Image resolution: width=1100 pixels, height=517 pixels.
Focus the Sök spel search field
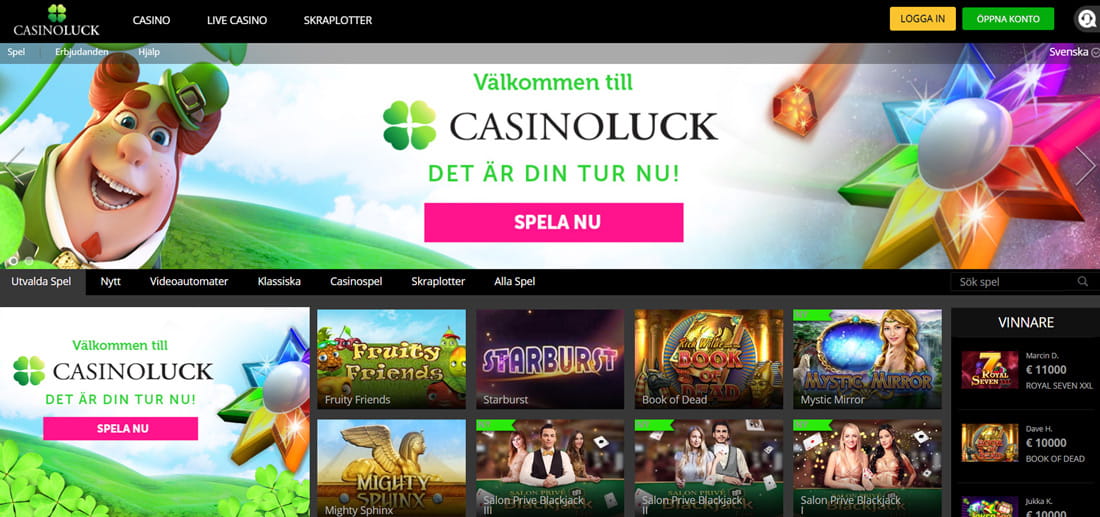coord(1014,282)
